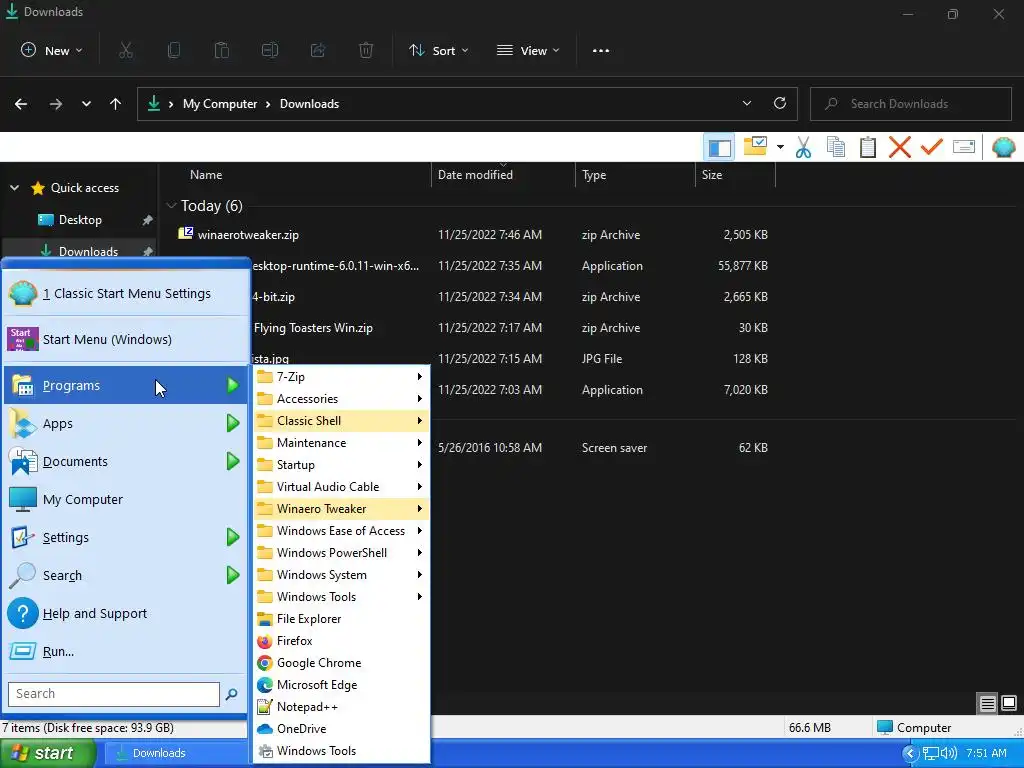Collapse the Today (6) group
This screenshot has height=768, width=1024.
click(x=172, y=206)
